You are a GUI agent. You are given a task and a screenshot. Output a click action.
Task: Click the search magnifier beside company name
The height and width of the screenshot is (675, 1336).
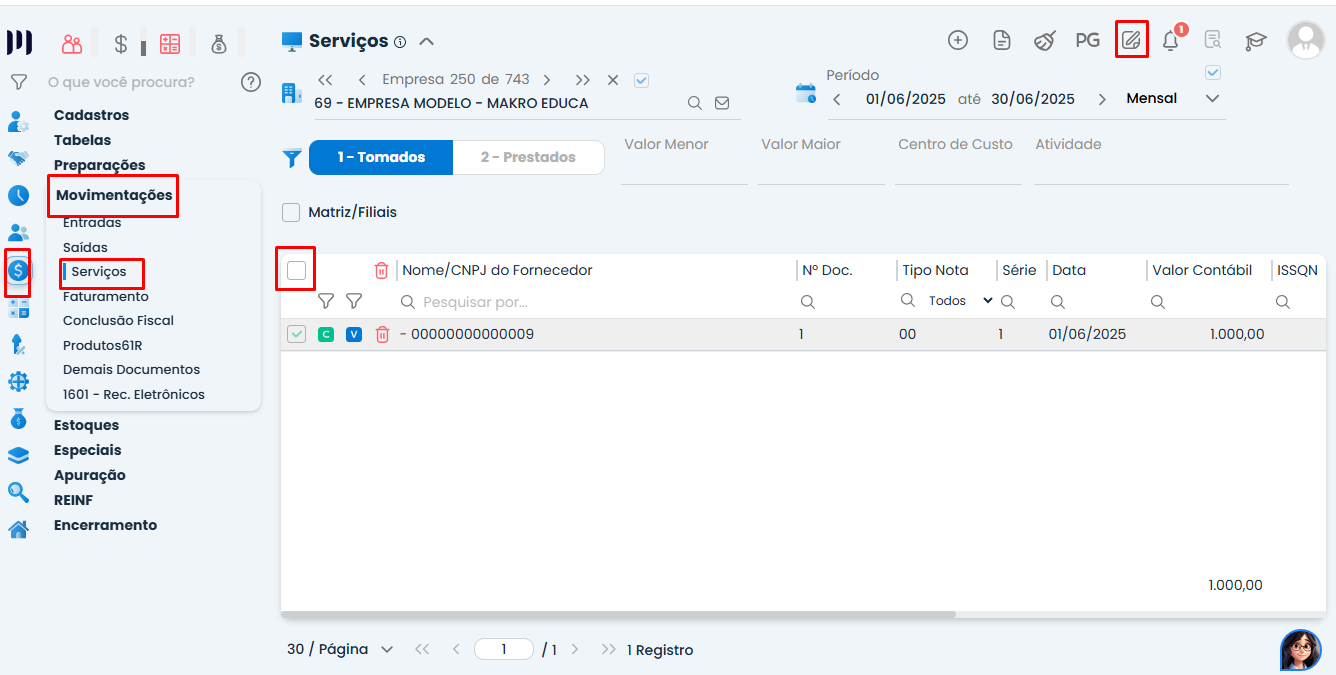pos(694,103)
